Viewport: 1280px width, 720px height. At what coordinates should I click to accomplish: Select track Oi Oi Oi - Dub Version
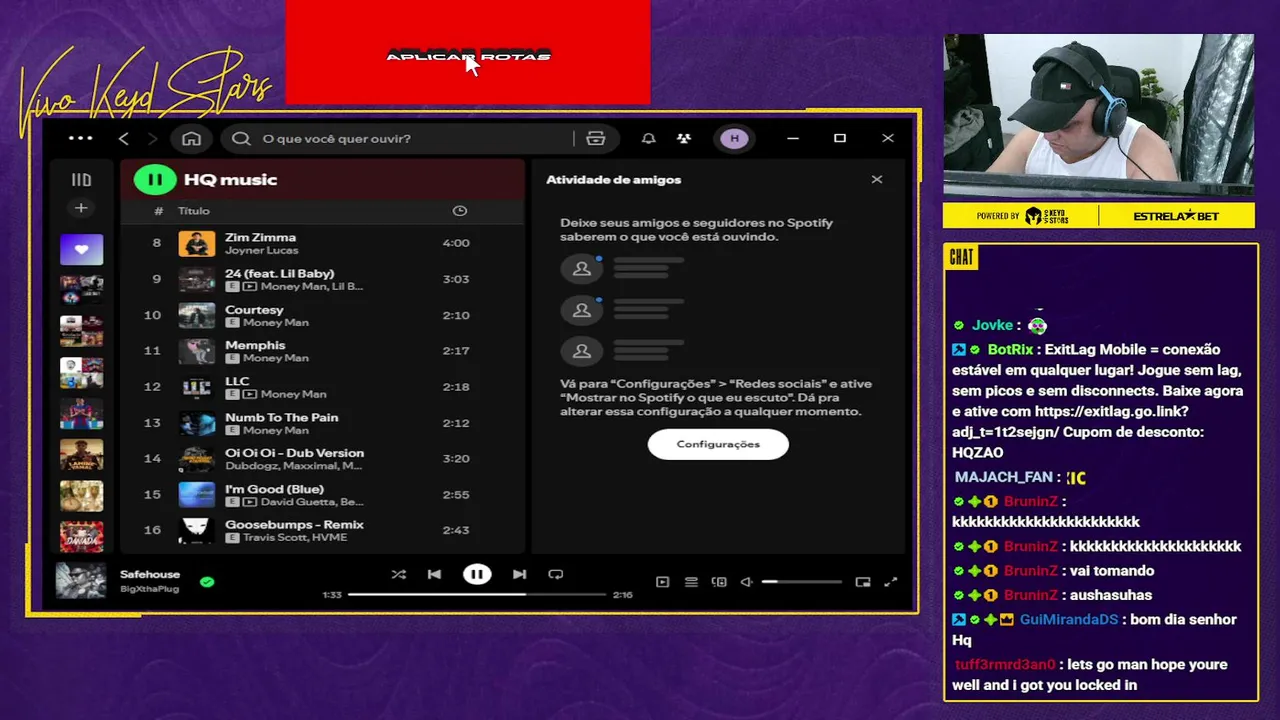tap(322, 459)
